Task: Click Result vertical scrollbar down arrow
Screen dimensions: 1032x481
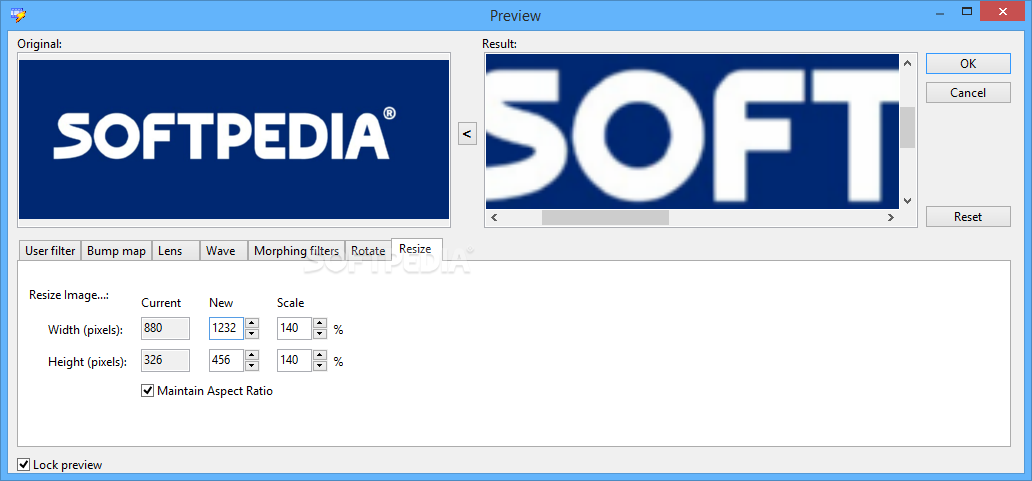Action: point(908,200)
